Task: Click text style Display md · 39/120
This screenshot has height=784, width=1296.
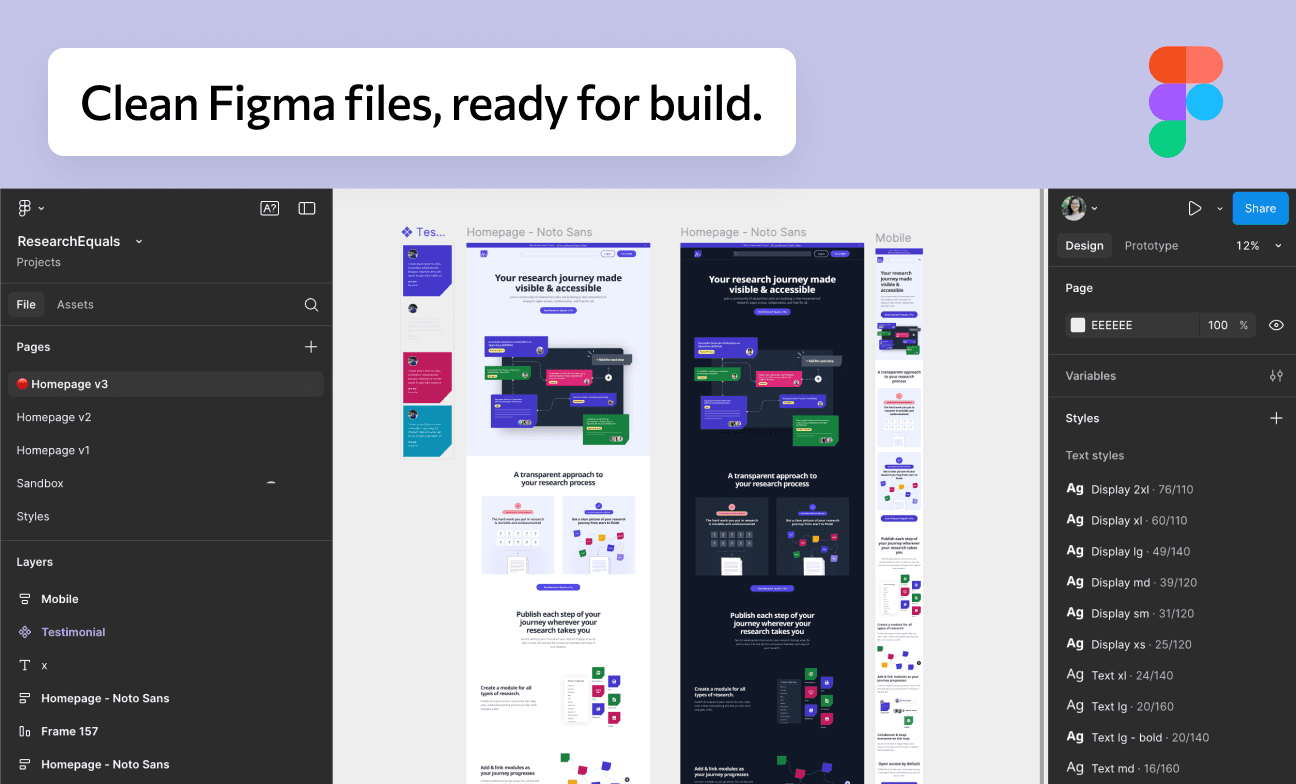Action: (1144, 583)
